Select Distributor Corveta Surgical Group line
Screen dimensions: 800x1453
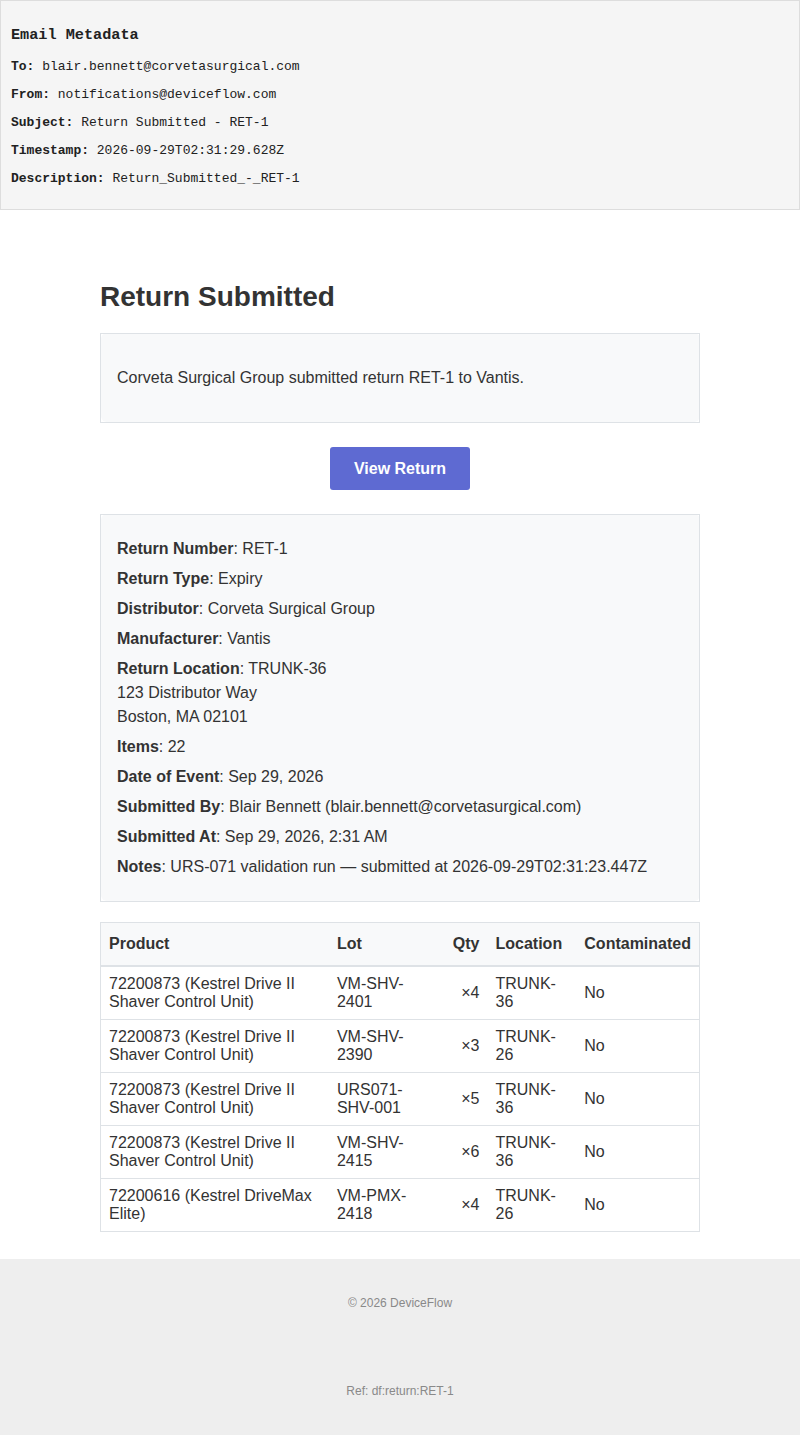[x=246, y=608]
